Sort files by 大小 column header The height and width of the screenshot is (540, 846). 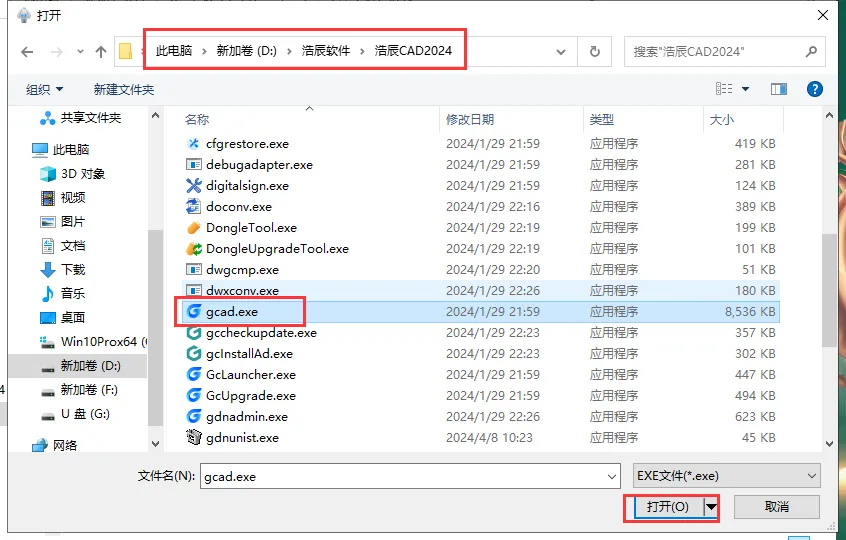(x=721, y=120)
